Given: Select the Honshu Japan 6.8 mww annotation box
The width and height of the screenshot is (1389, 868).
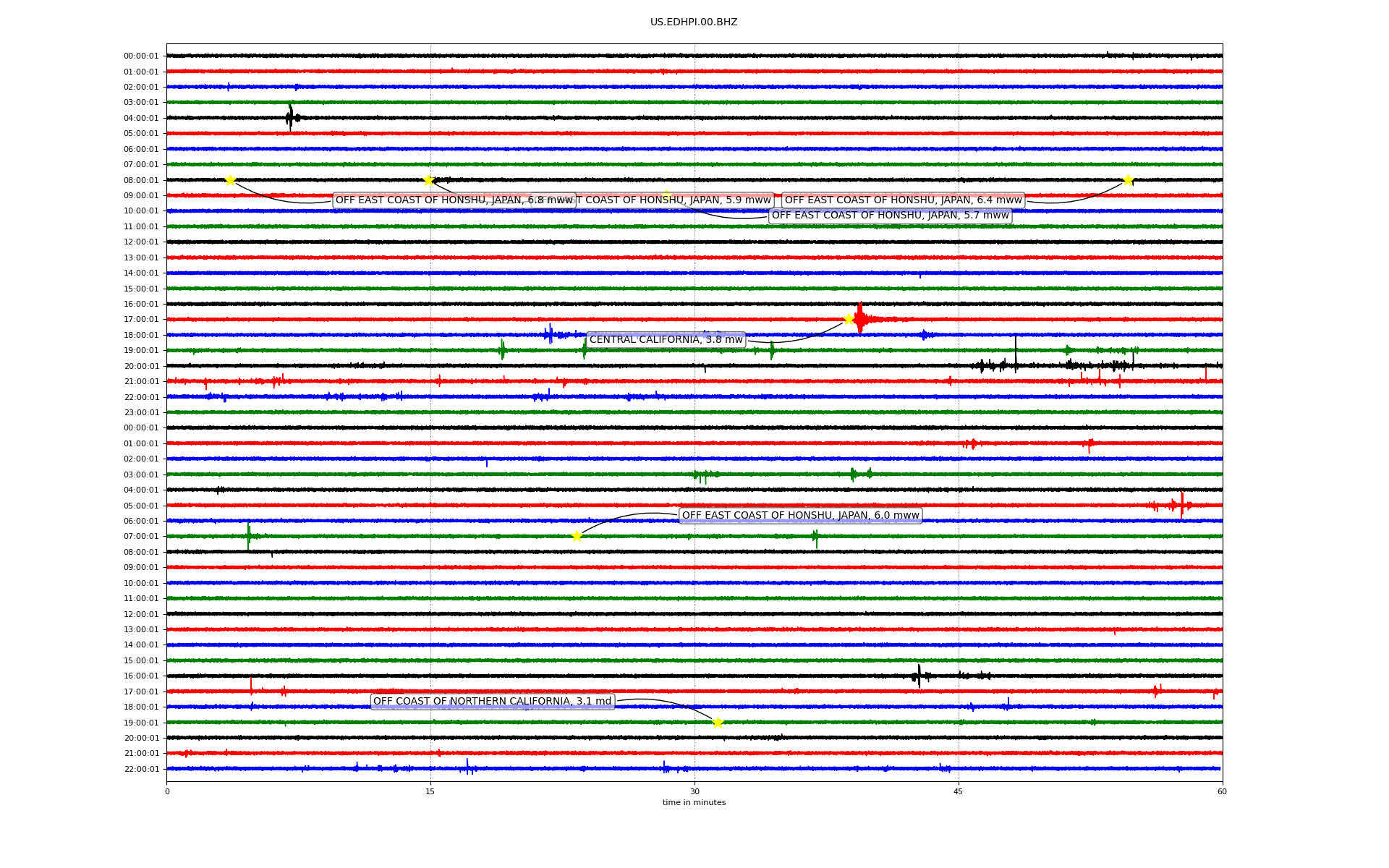Looking at the screenshot, I should 434,200.
